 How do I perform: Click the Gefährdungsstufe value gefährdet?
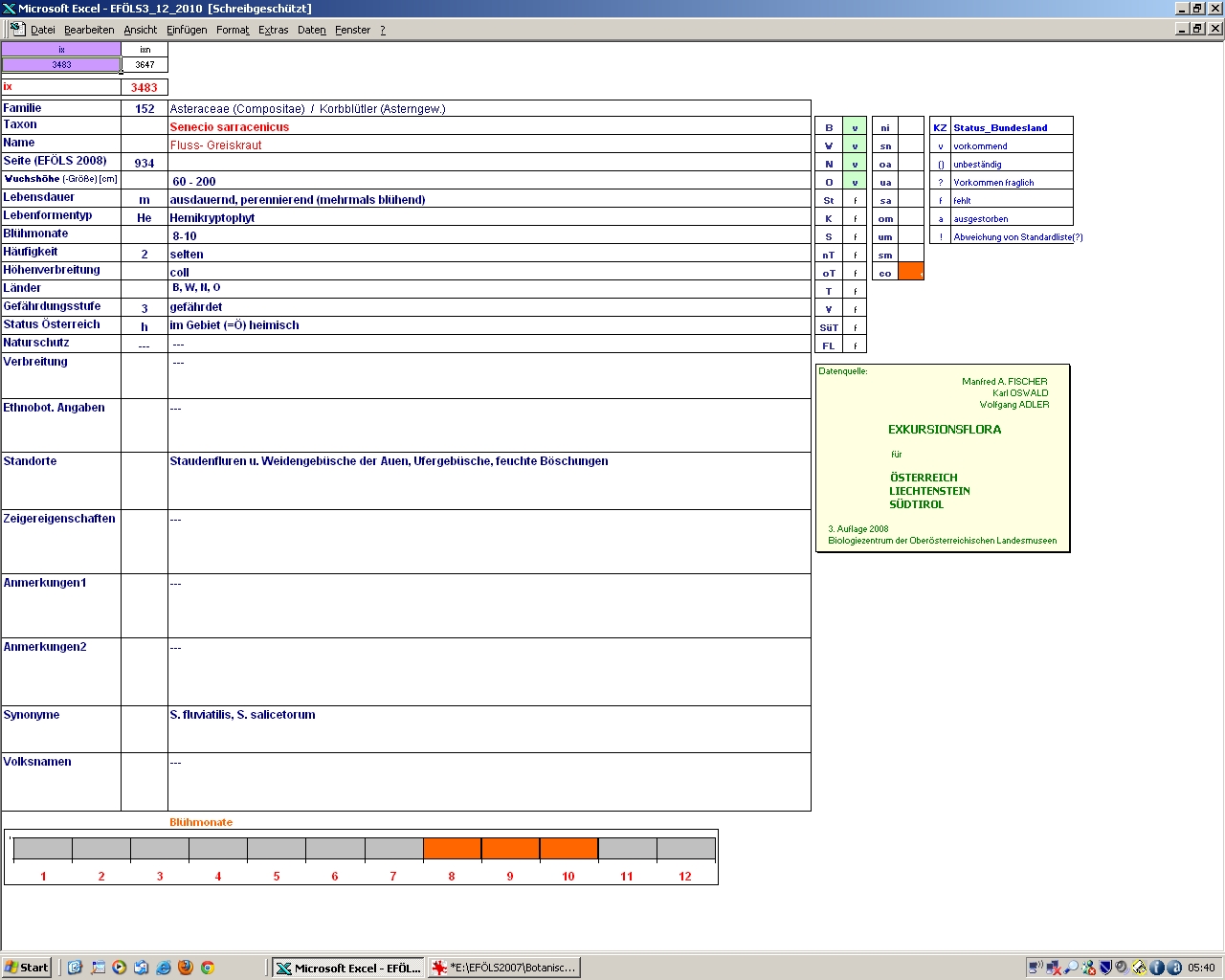tap(196, 307)
